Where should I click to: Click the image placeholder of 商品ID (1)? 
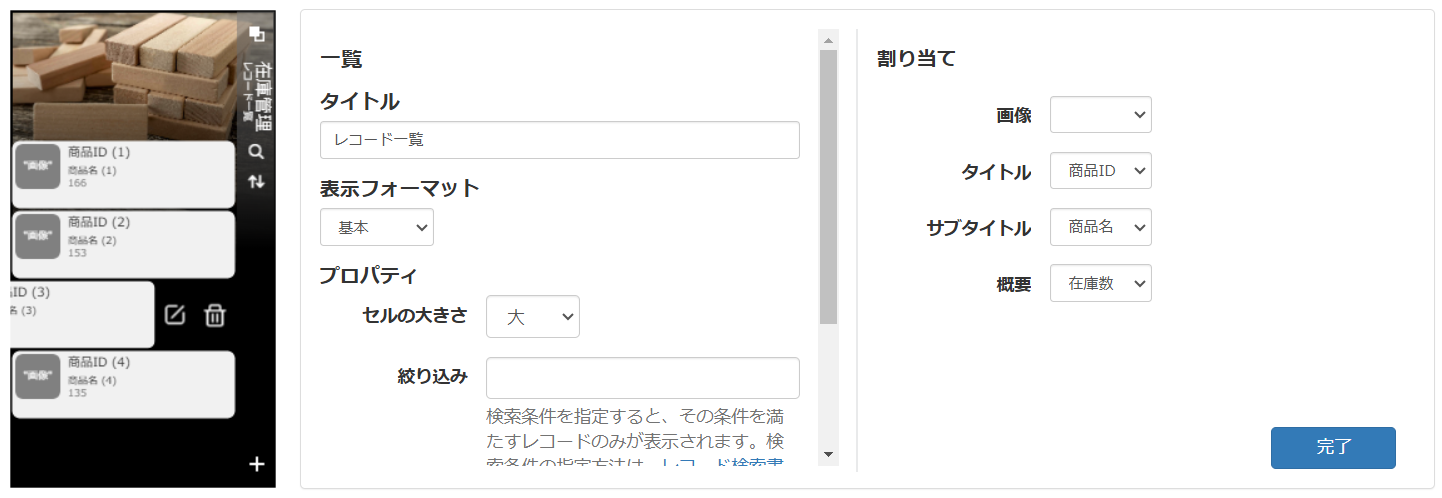(x=38, y=165)
